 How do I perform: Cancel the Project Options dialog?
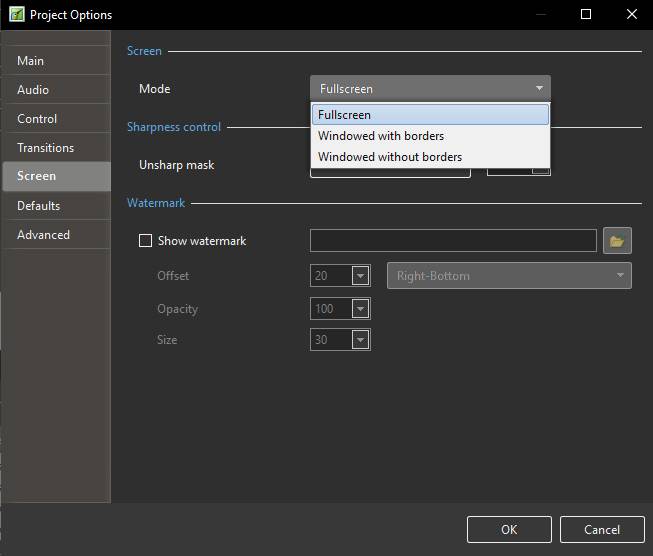tap(602, 529)
